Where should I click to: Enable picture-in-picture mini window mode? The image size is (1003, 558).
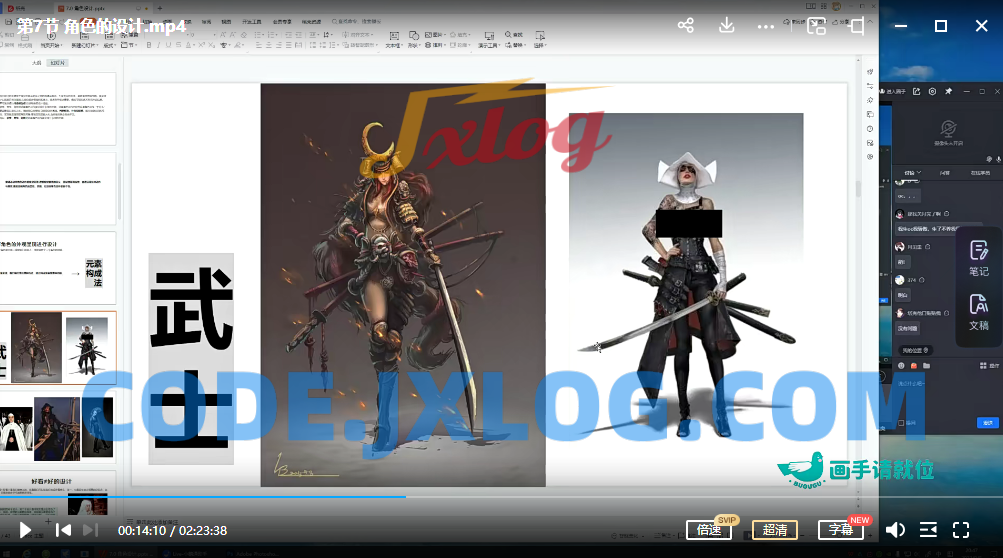[816, 26]
